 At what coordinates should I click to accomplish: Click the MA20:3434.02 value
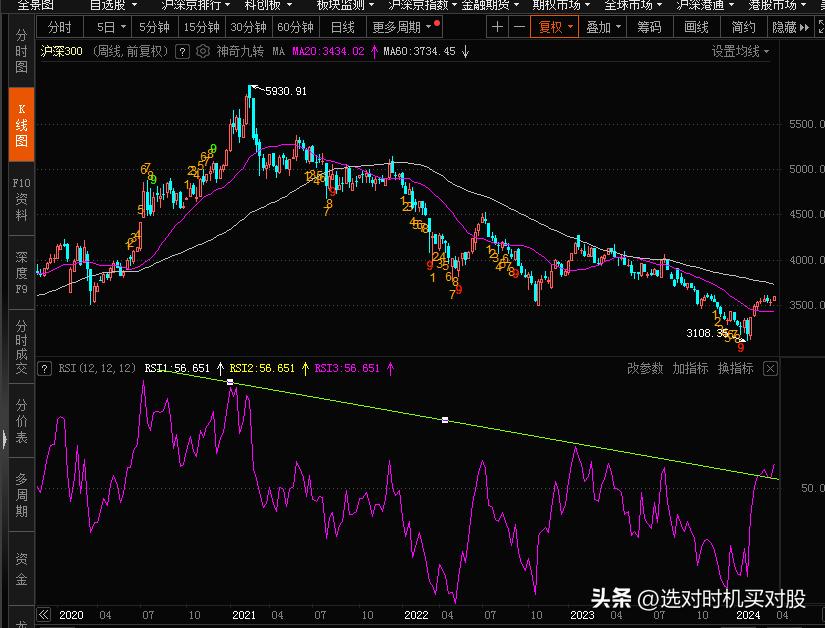[x=328, y=52]
